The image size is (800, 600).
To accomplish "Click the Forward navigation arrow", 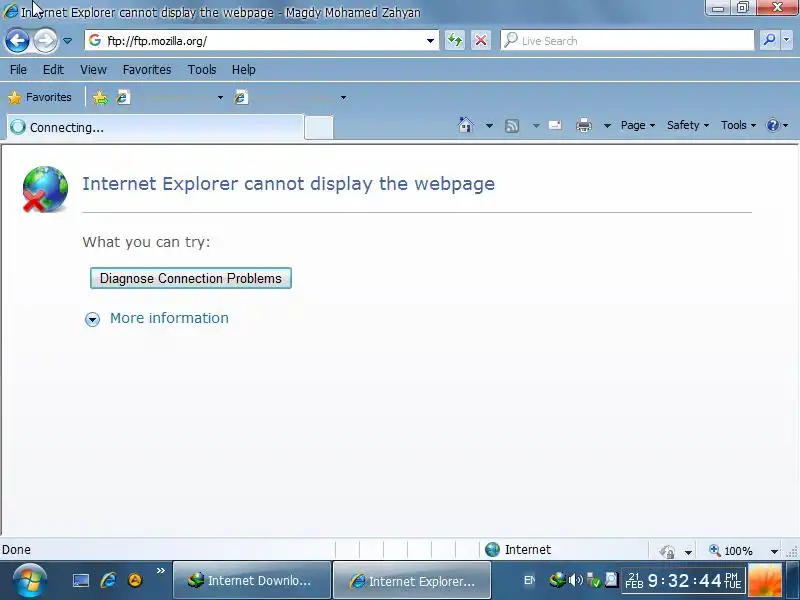I will pos(45,40).
